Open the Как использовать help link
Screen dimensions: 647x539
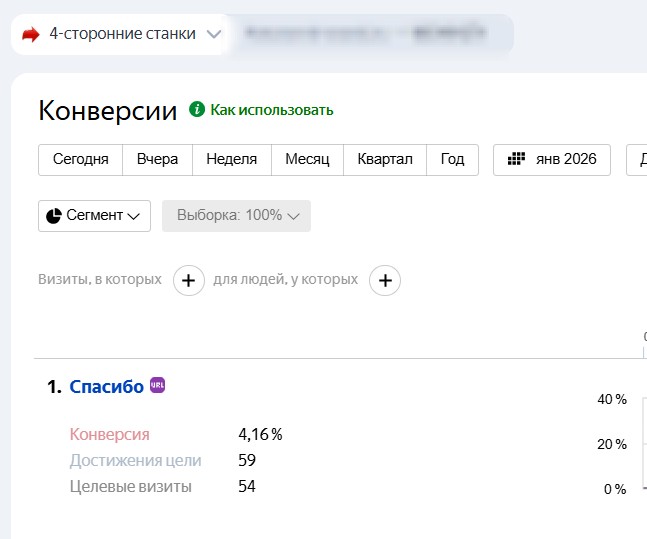click(271, 110)
